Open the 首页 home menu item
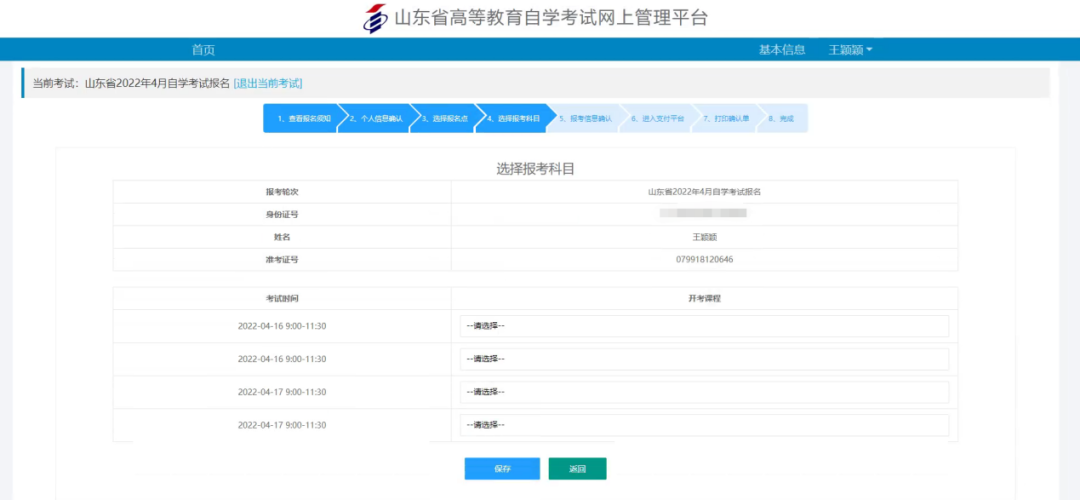1080x500 pixels. coord(203,50)
